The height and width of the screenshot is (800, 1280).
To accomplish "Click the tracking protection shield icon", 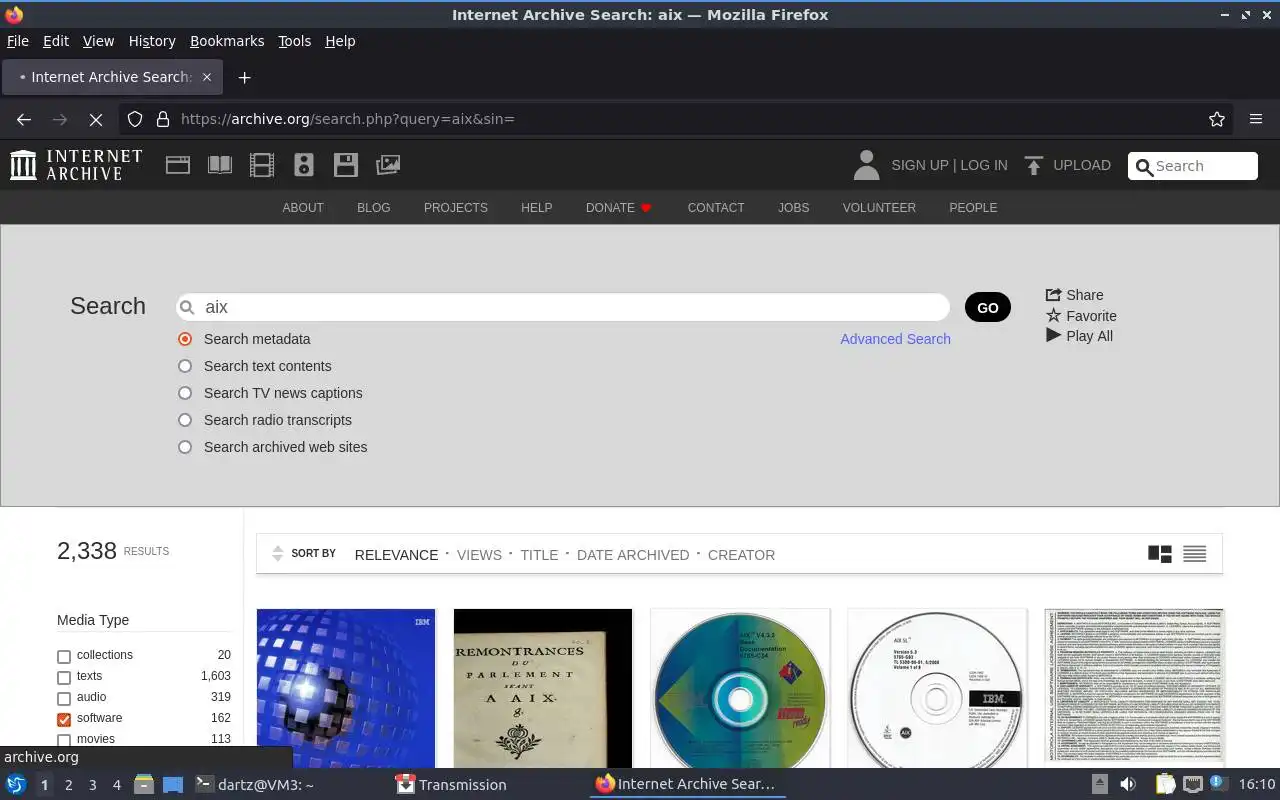I will point(135,119).
